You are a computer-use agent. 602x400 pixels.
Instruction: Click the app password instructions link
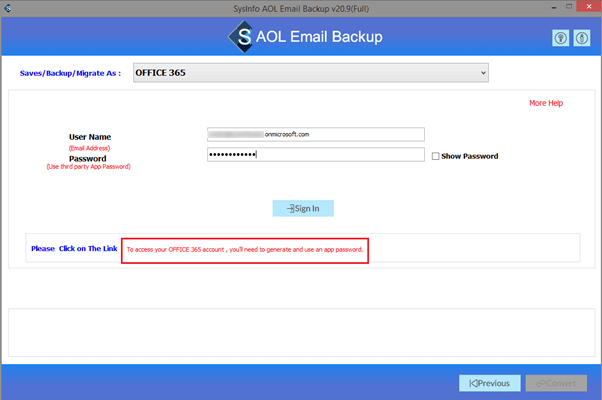coord(245,250)
